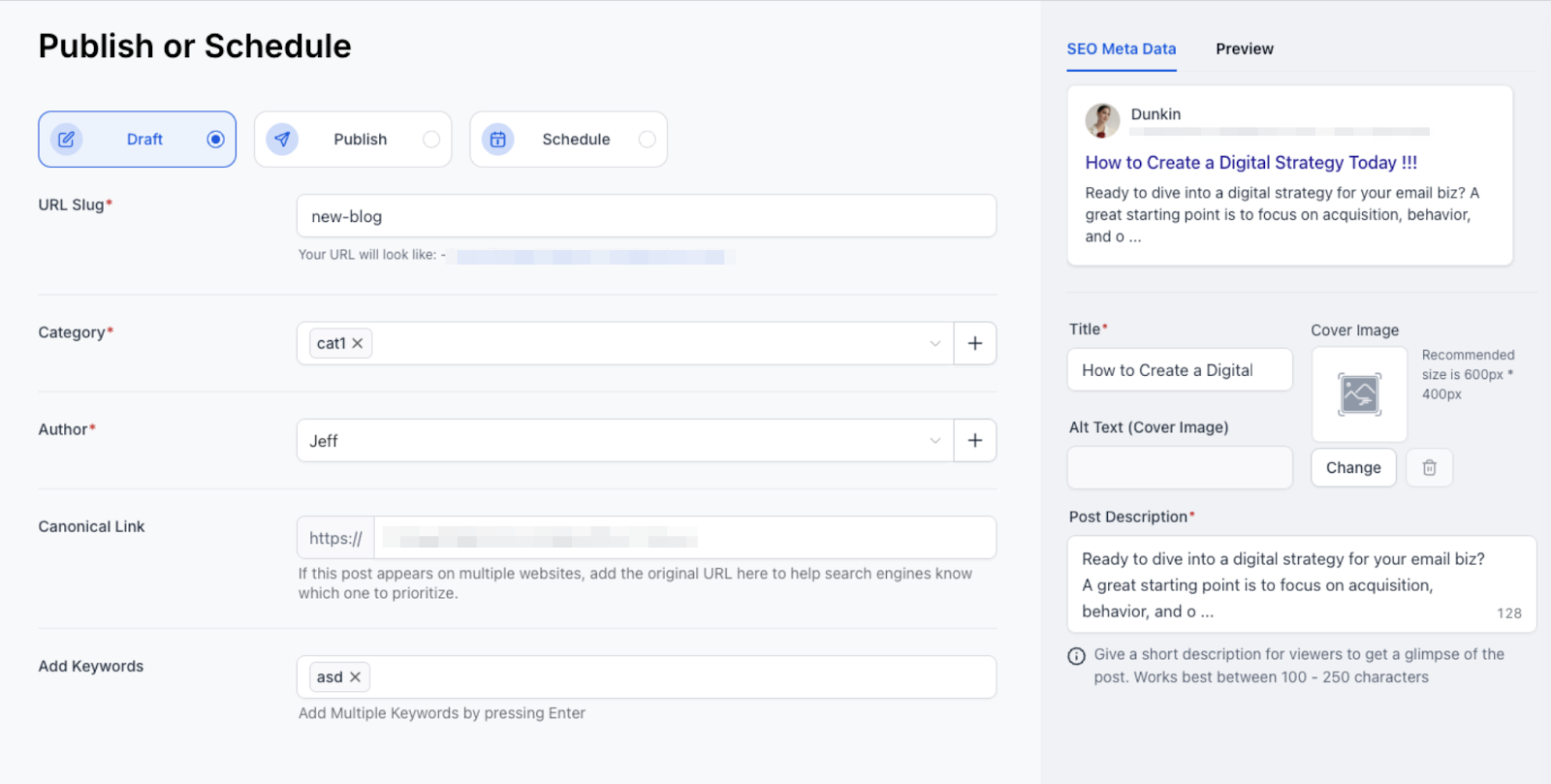The width and height of the screenshot is (1551, 784).
Task: Focus the URL Slug input field
Action: (646, 216)
